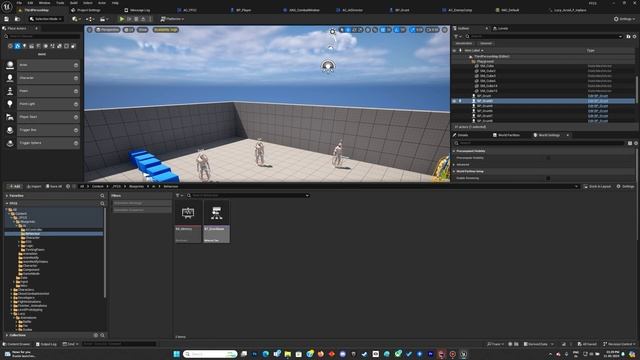Open the Content Browser filter dropdown
This screenshot has width=640, height=360.
point(179,196)
